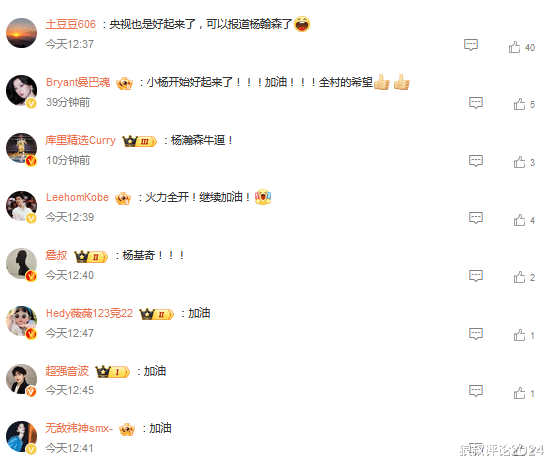Like the 杨基奇 comment by 昼叔
Image resolution: width=551 pixels, height=465 pixels.
(519, 277)
